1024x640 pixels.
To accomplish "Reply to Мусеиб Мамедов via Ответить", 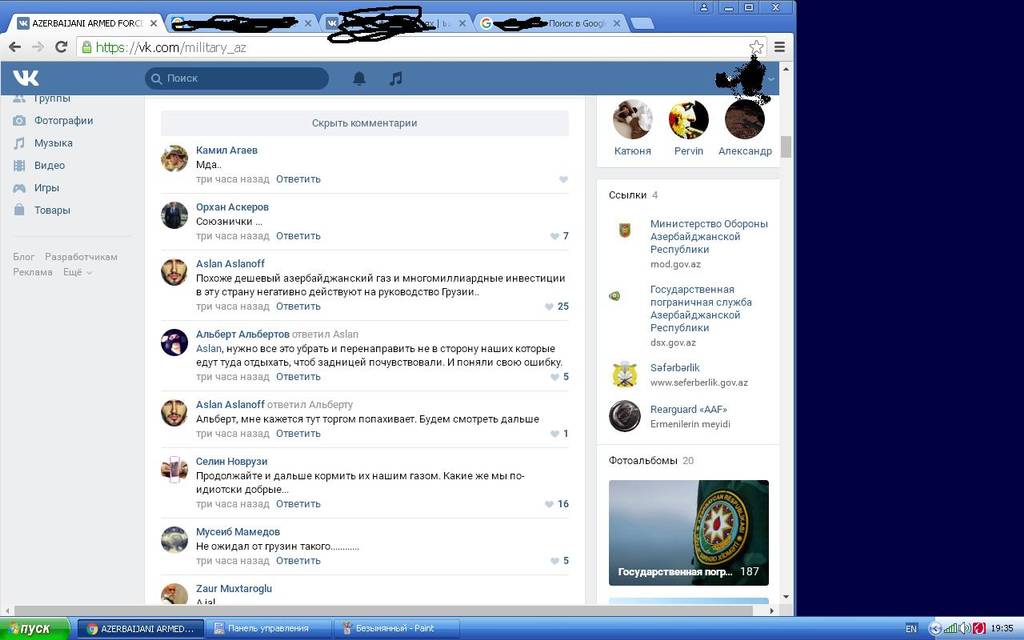I will tap(298, 561).
